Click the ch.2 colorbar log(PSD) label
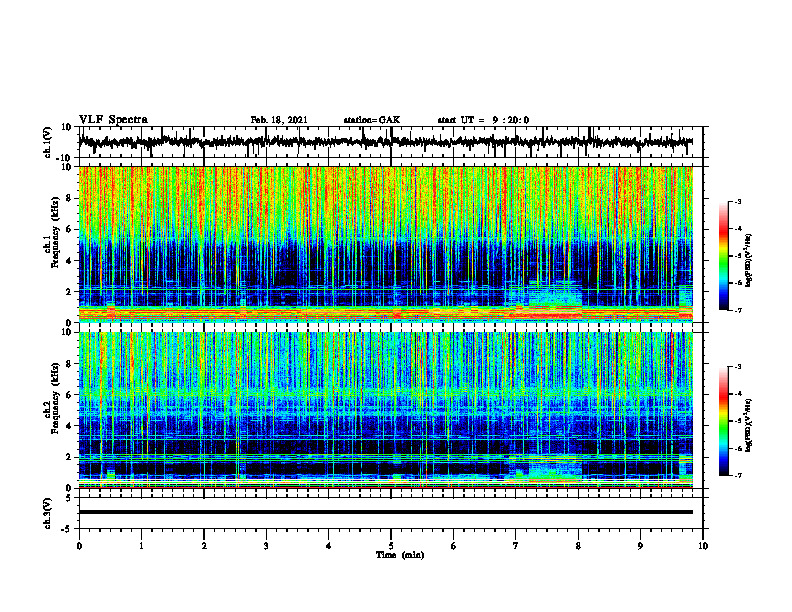This screenshot has height=612, width=792. 749,425
